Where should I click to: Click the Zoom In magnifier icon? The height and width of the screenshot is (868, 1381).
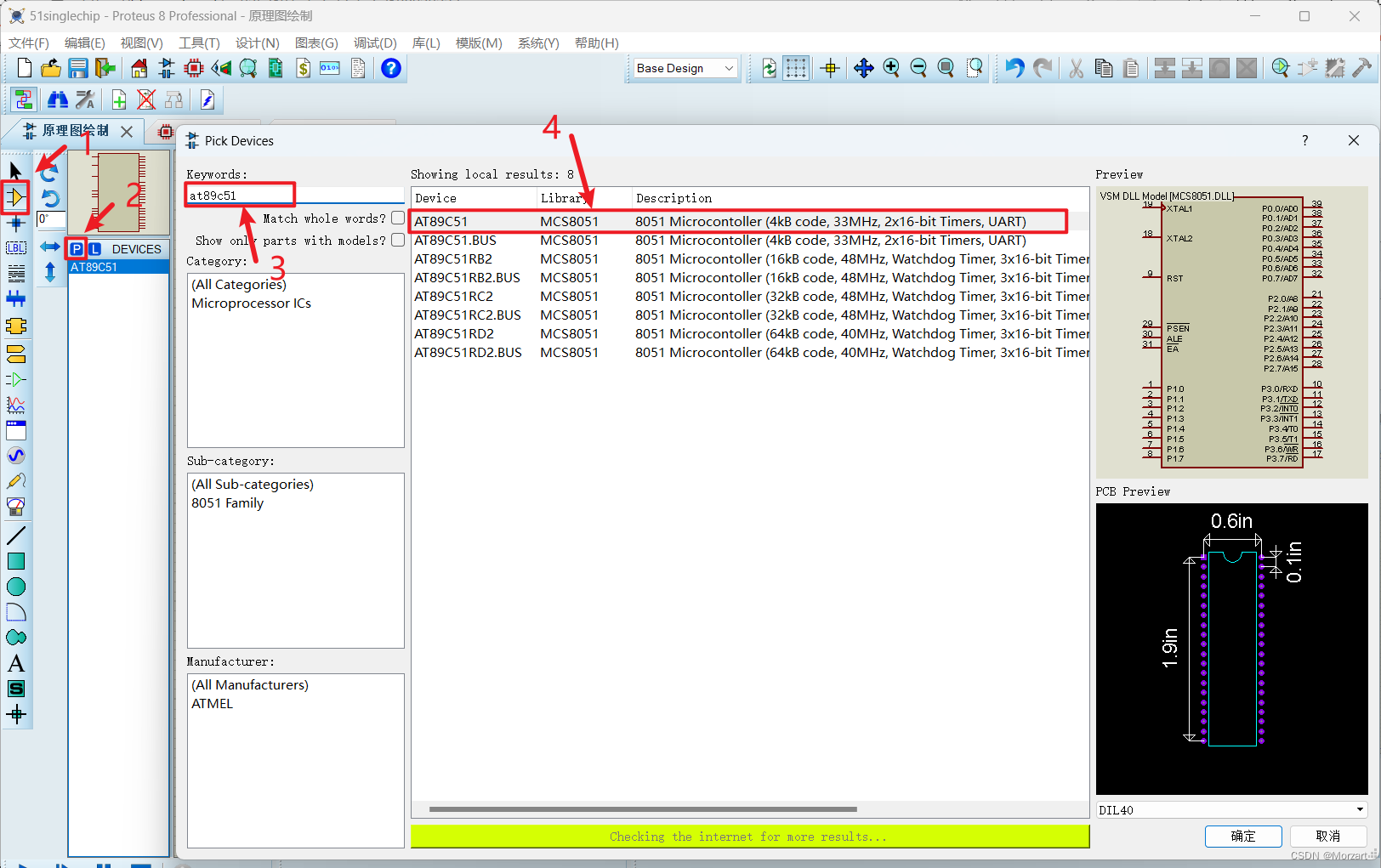coord(891,68)
